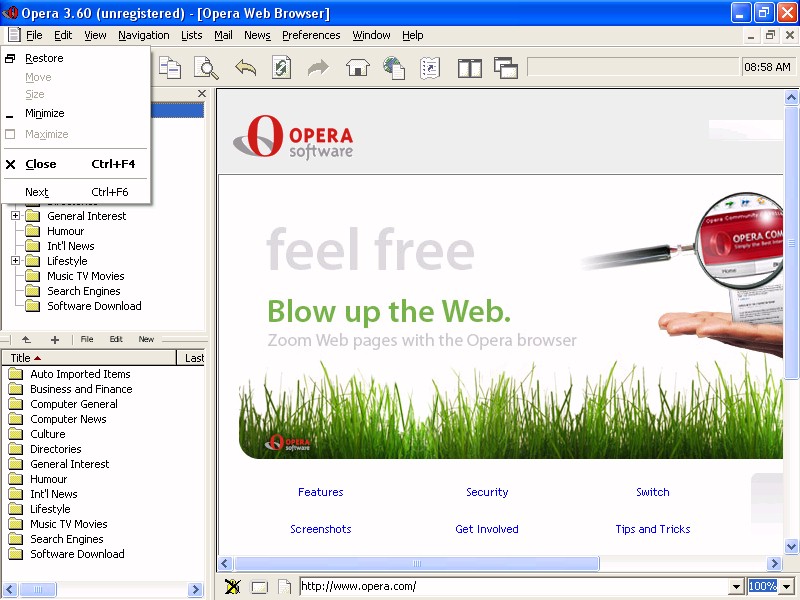Click the General Interest folder icon in tree
The image size is (800, 600).
33,216
